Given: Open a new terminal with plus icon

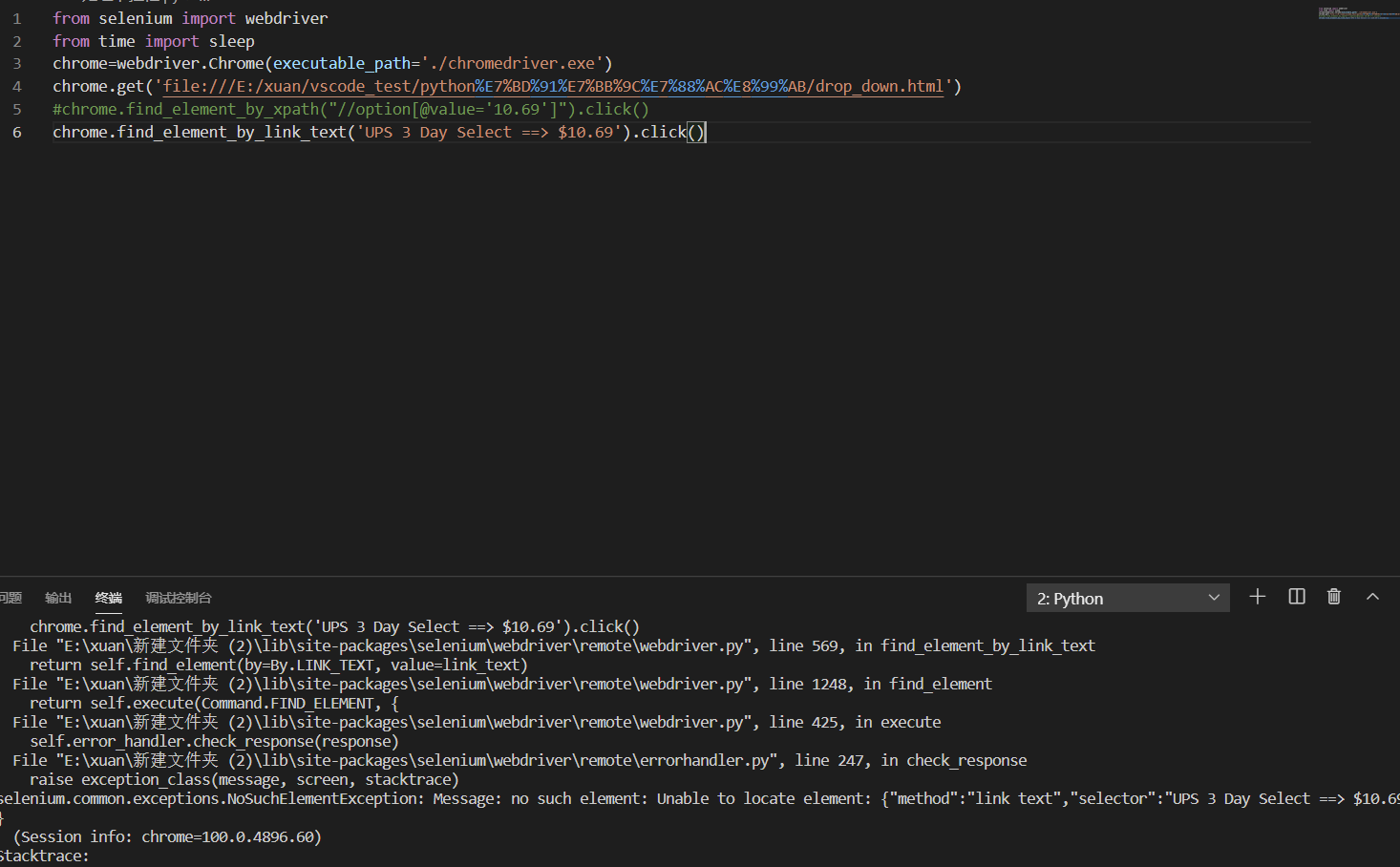Looking at the screenshot, I should pyautogui.click(x=1258, y=597).
